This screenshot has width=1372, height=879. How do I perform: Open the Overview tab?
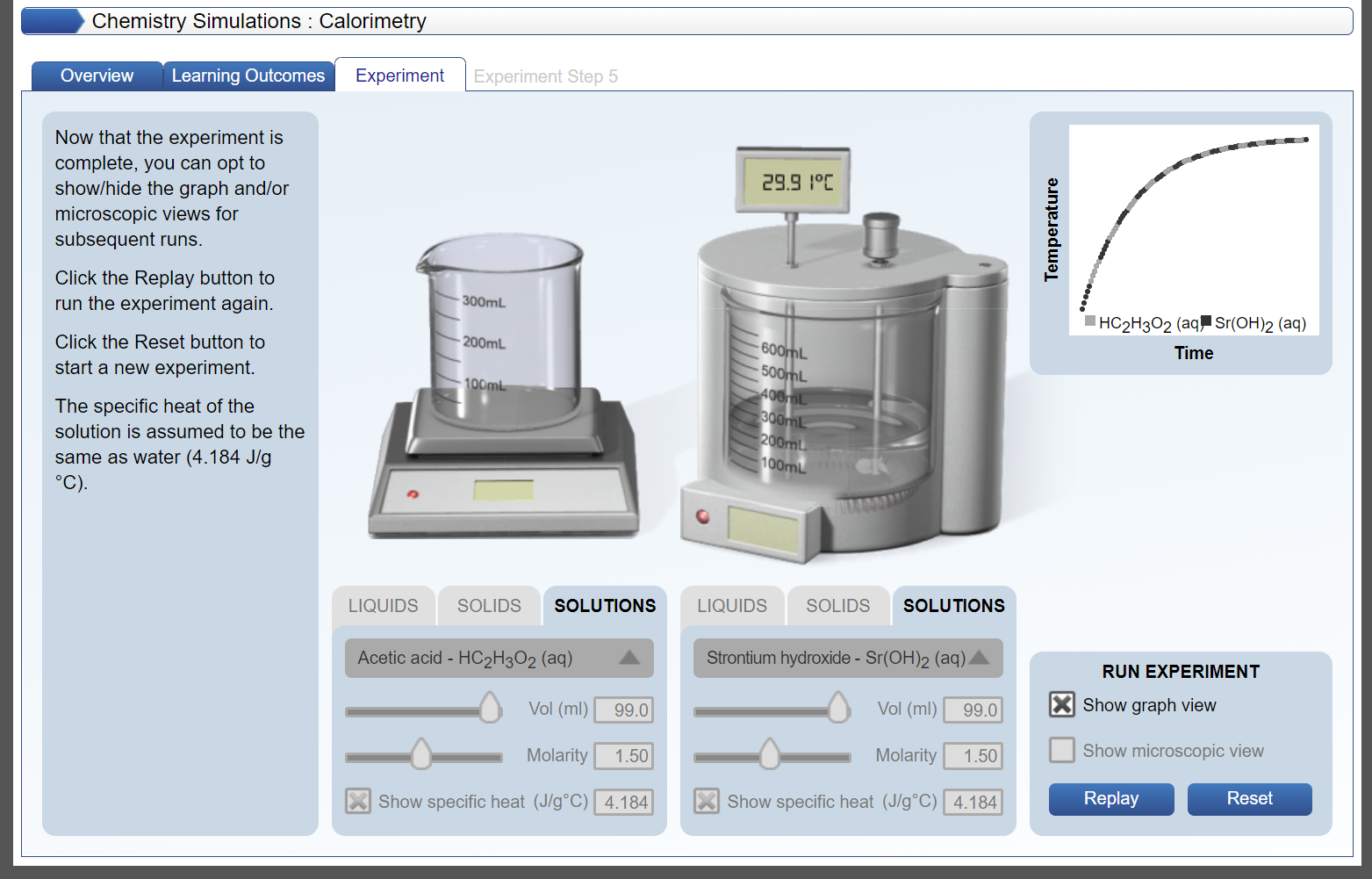[97, 76]
